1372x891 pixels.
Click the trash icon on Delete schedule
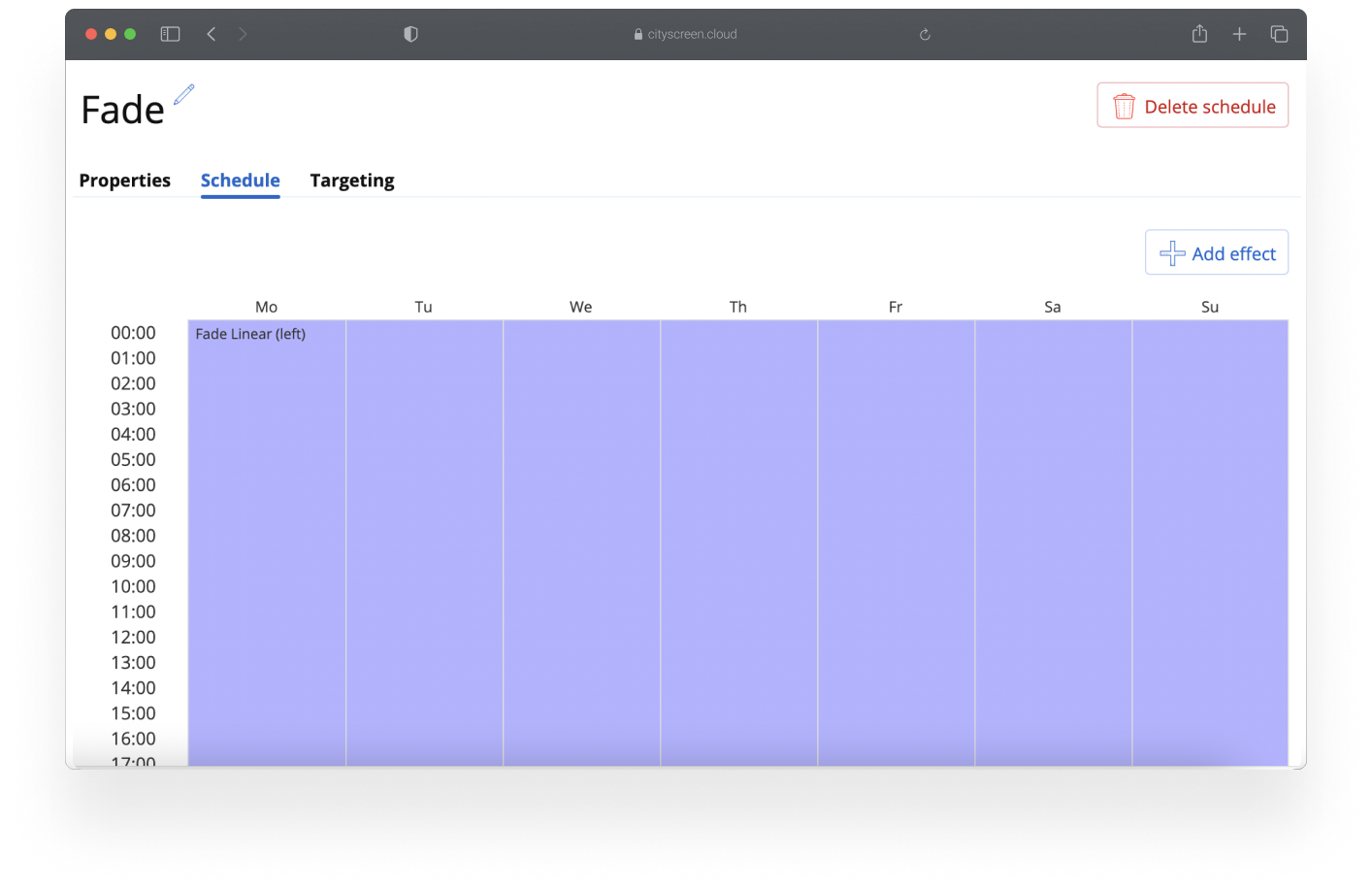point(1124,106)
